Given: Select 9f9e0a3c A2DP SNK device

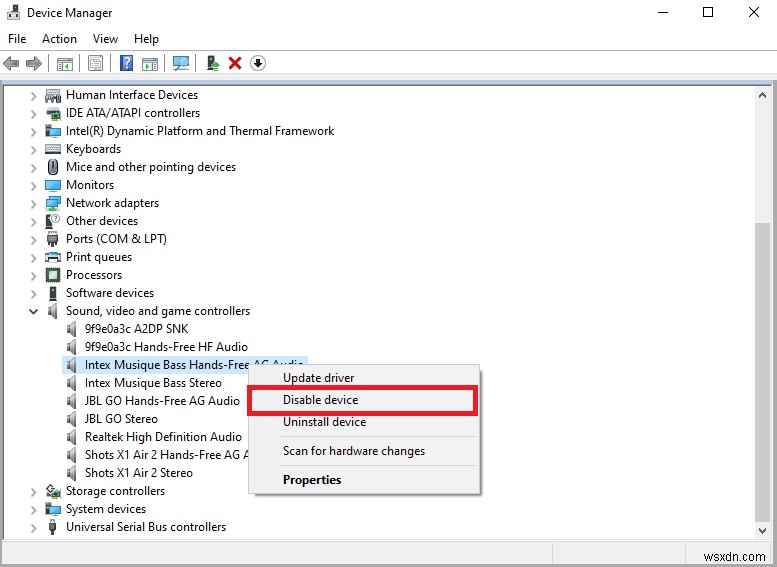Looking at the screenshot, I should 136,329.
